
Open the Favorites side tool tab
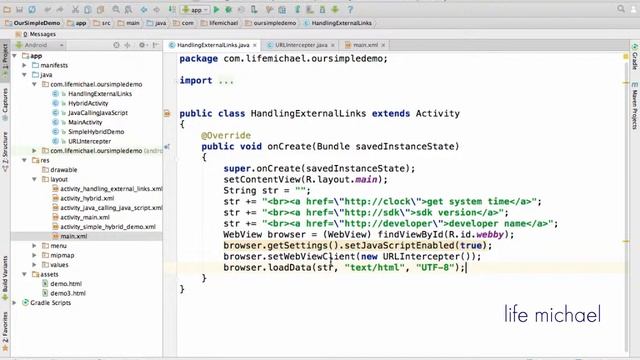(x=5, y=331)
